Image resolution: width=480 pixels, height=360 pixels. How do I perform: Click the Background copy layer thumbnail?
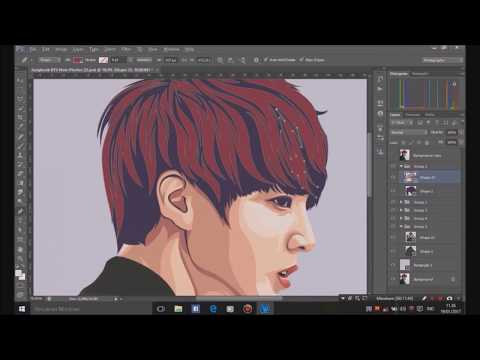pyautogui.click(x=405, y=155)
